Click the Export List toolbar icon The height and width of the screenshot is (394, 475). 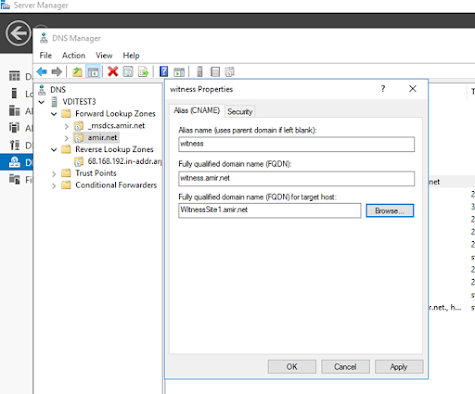[x=143, y=72]
